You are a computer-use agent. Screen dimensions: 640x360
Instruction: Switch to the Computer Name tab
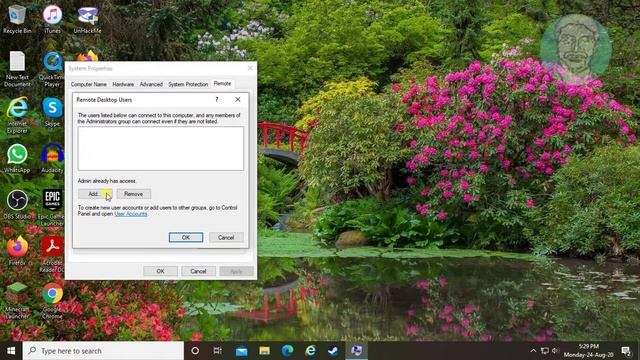89,84
